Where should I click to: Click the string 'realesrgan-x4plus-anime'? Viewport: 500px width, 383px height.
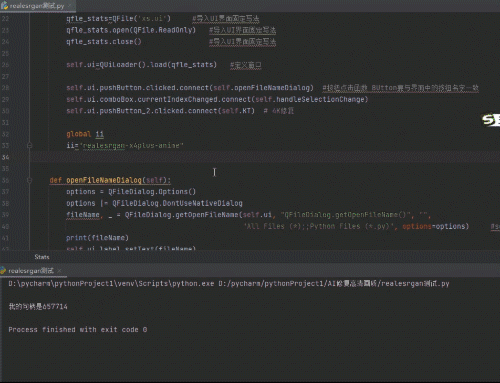[132, 146]
